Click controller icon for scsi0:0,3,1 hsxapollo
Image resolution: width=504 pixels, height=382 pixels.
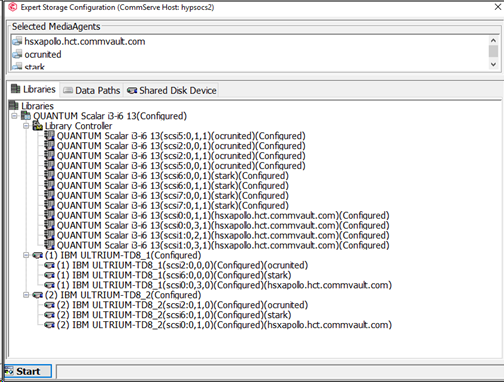pos(49,225)
